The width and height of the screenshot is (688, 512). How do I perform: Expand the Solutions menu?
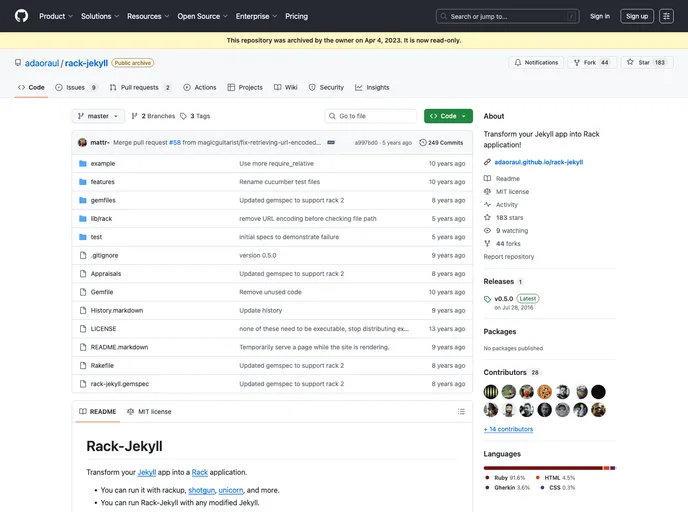point(100,16)
